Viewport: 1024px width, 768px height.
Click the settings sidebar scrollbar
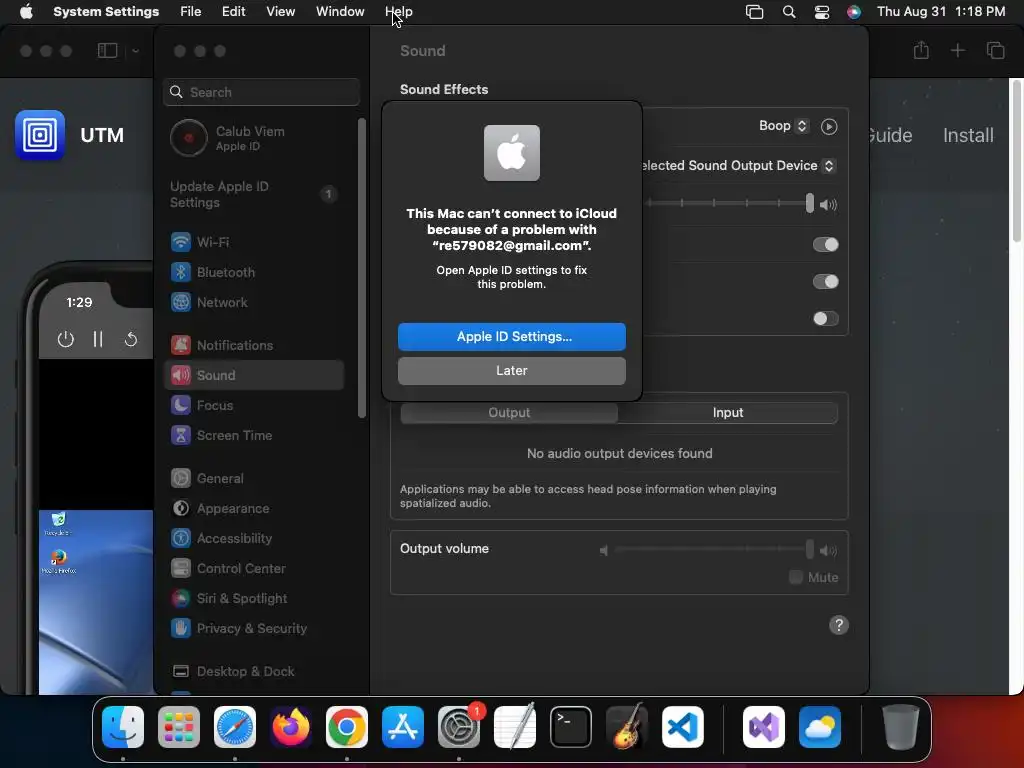(362, 268)
